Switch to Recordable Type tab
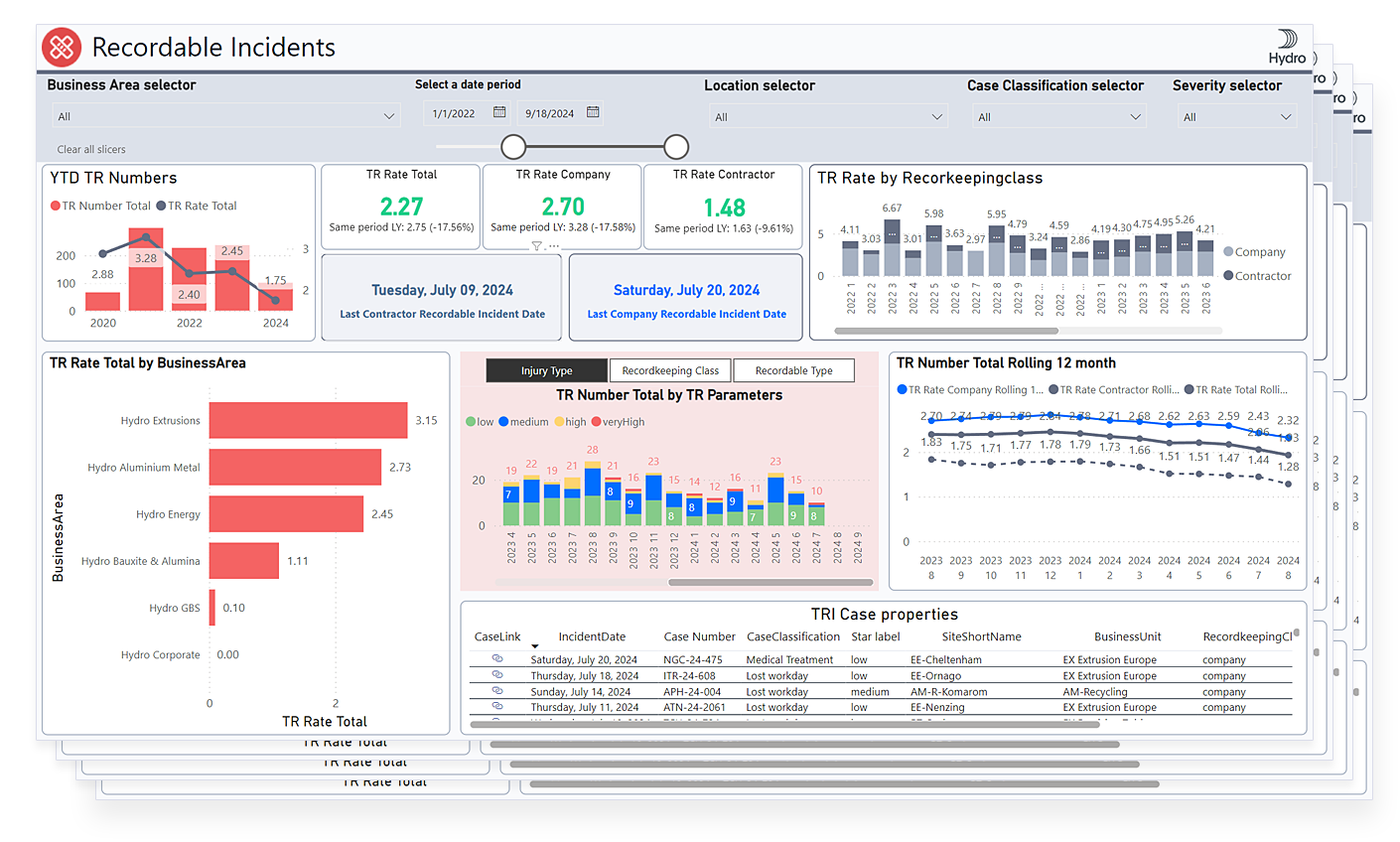1400x842 pixels. pos(793,370)
